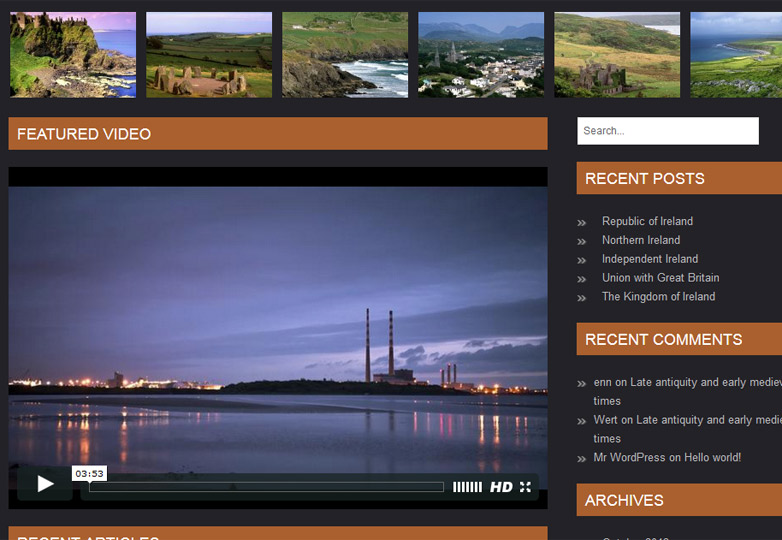Open the rocky coast waves thumbnail
The image size is (782, 540).
[345, 55]
